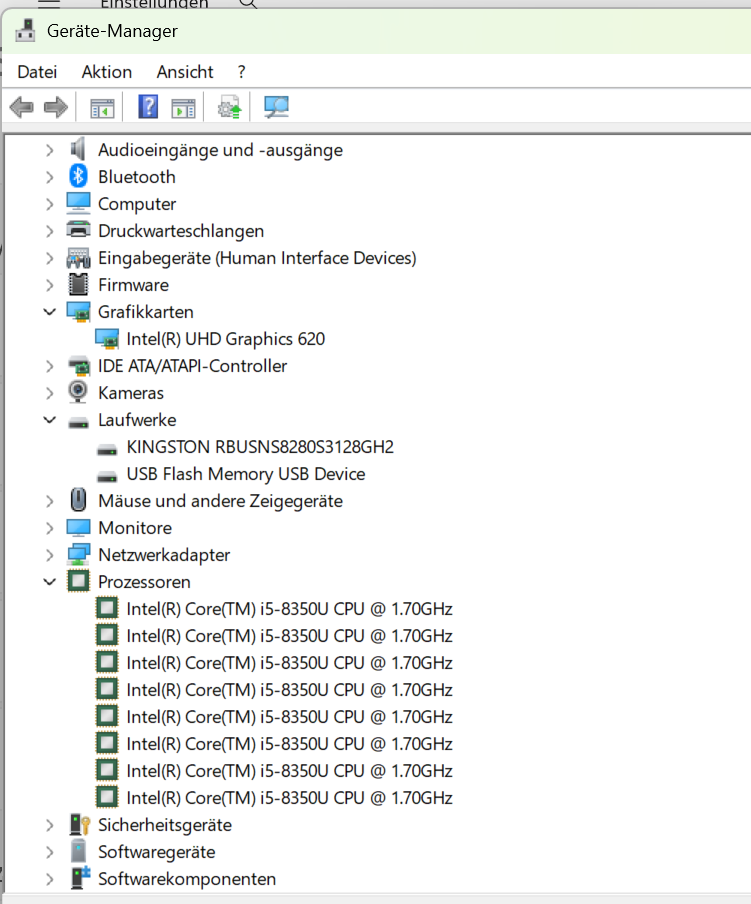Screen dimensions: 751x904
Task: Click the show/hide action pane icon
Action: coord(183,108)
